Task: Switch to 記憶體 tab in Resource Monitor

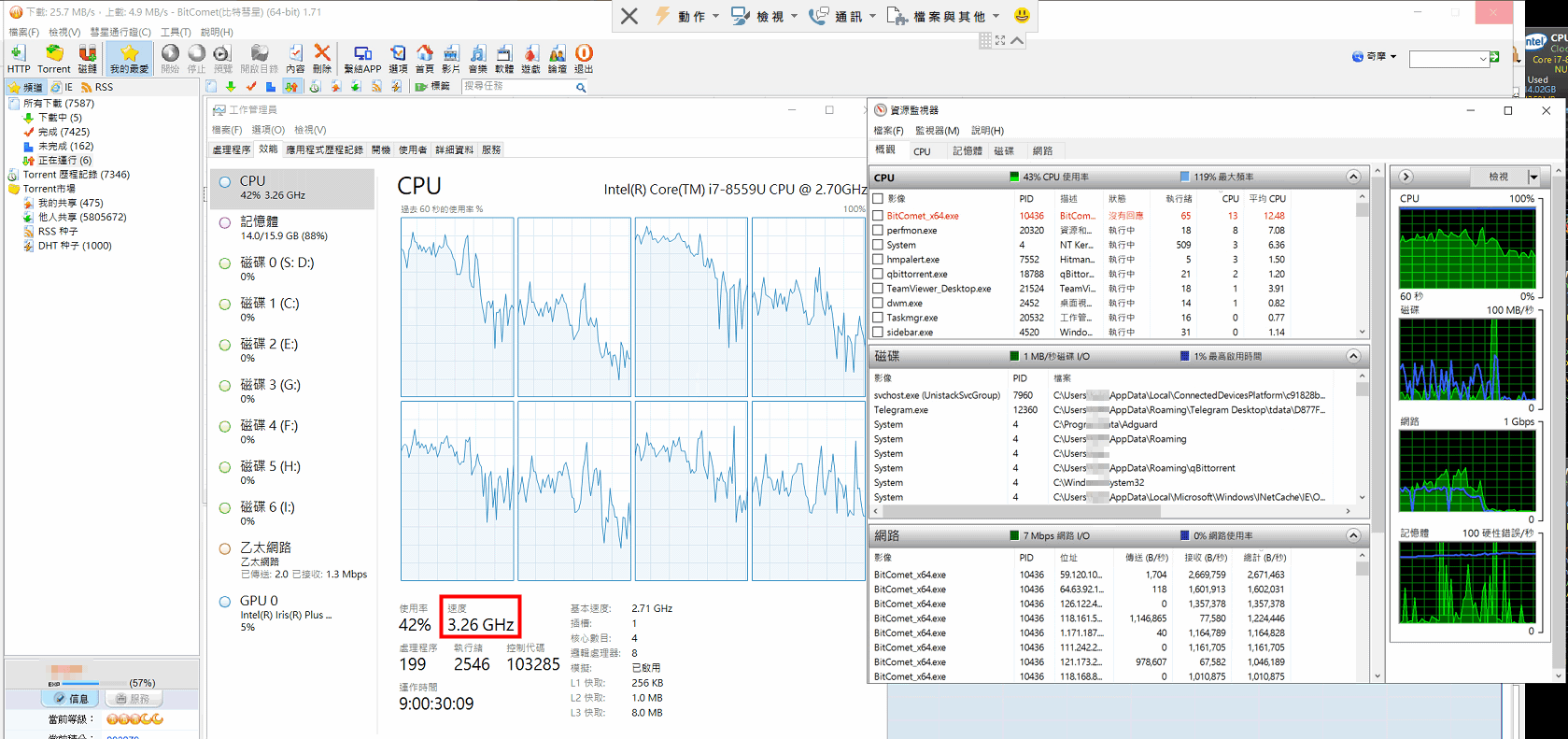Action: coord(968,151)
